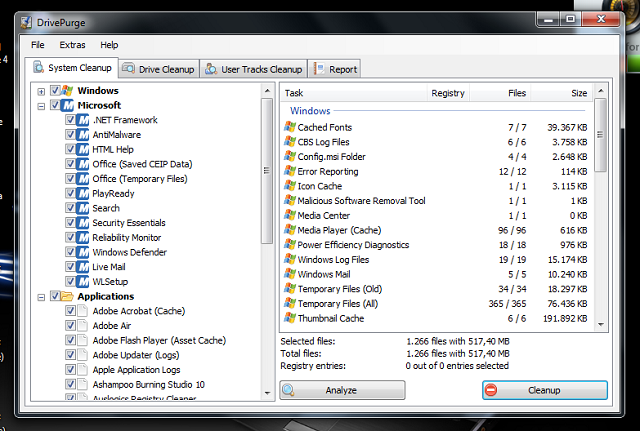Toggle the Office (Temporary Files) checkbox

point(70,179)
